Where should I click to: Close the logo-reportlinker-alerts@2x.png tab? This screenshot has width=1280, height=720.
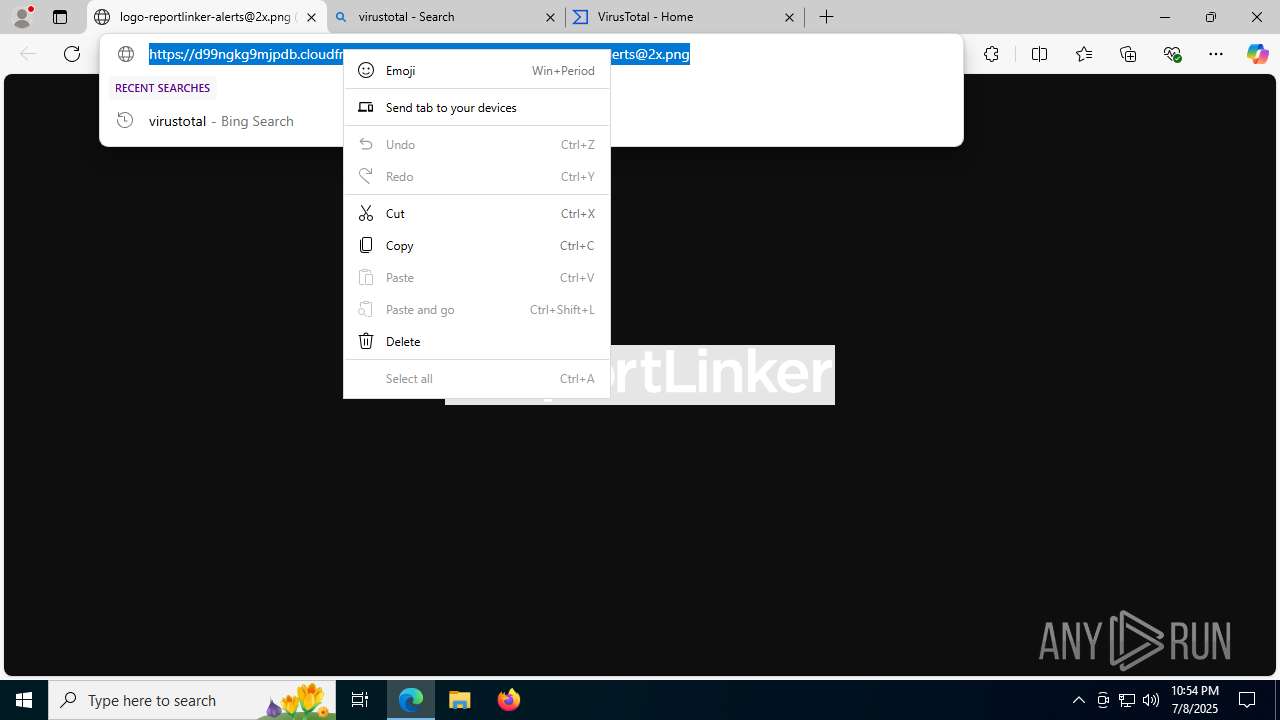[311, 17]
